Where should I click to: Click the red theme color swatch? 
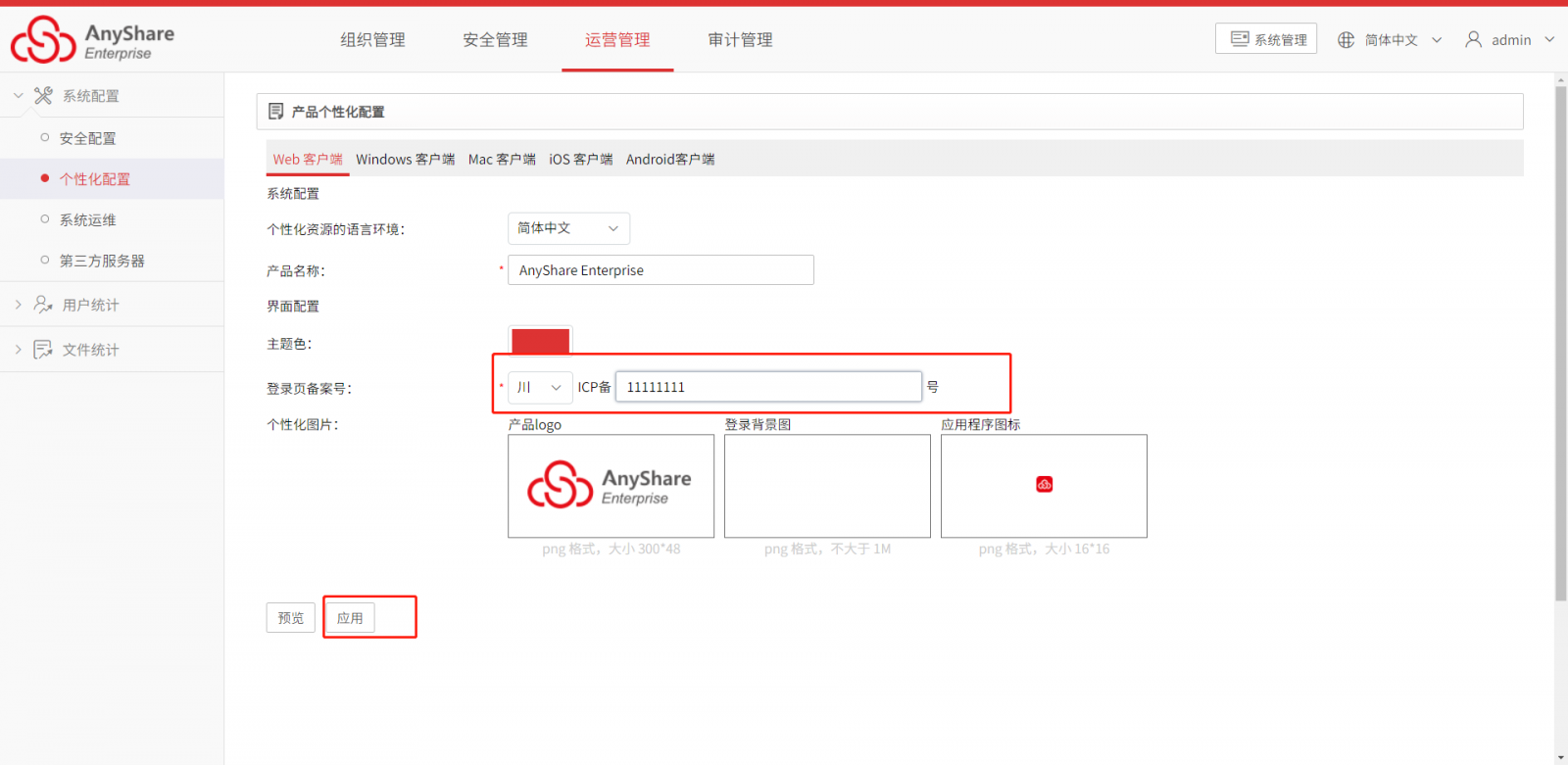point(540,341)
